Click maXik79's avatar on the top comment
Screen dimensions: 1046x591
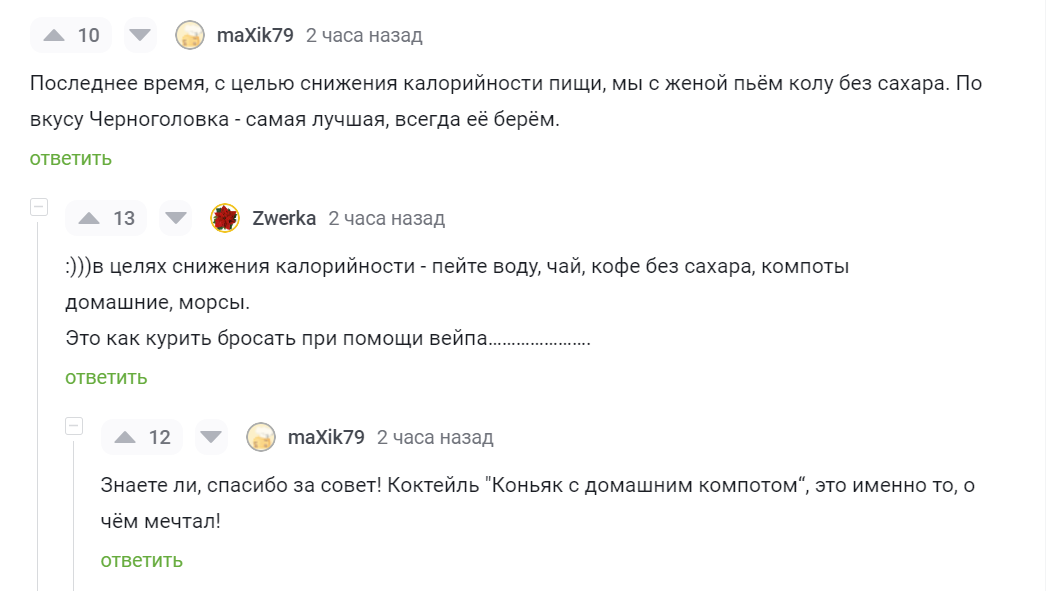pyautogui.click(x=189, y=34)
